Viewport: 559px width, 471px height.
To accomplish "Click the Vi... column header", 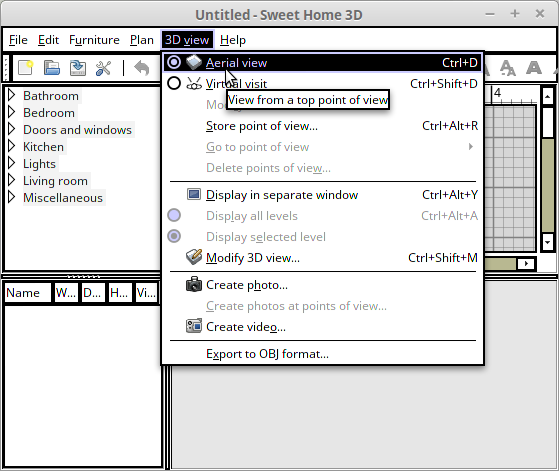I will [x=146, y=293].
